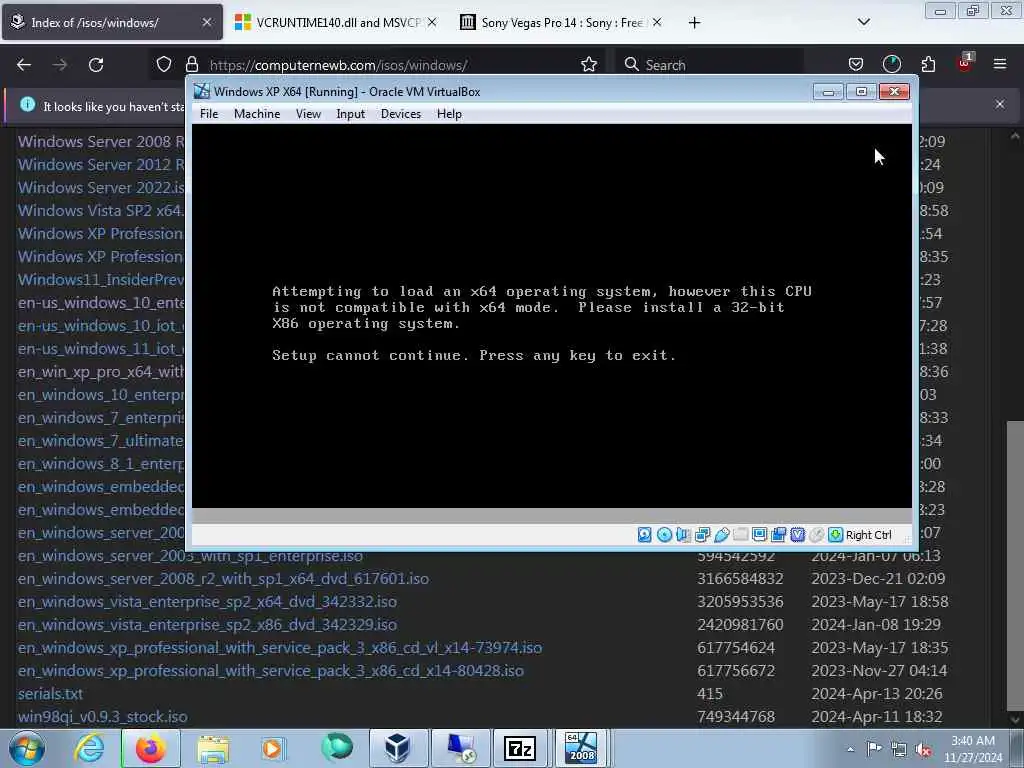
Task: Open the Firefox hamburger menu
Action: point(1000,64)
